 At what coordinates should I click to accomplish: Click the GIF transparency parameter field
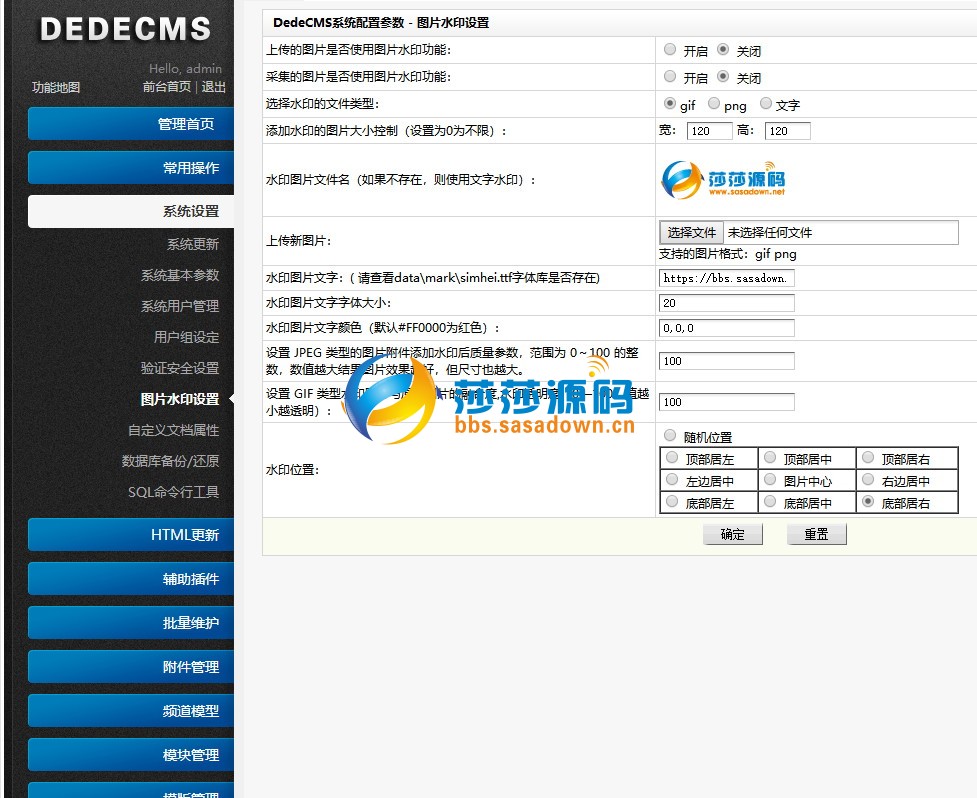[727, 402]
